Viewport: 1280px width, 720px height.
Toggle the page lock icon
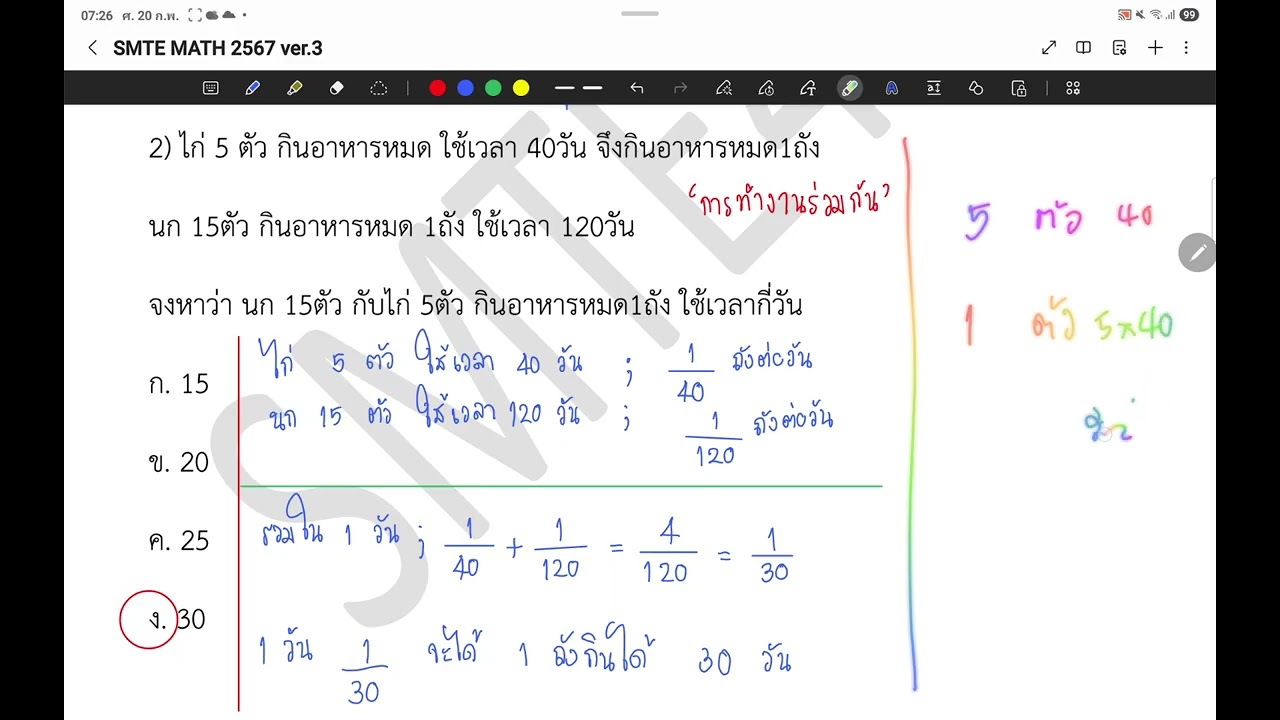click(x=1019, y=88)
